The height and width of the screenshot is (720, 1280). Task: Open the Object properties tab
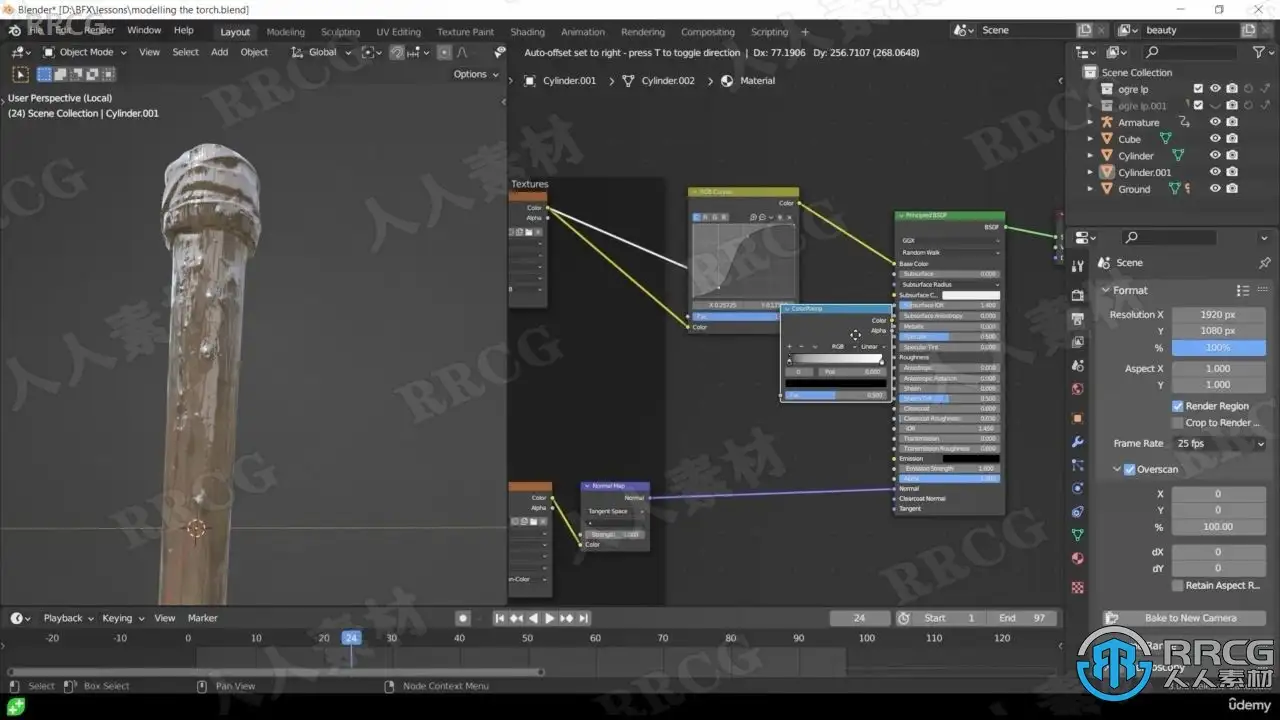pyautogui.click(x=1077, y=418)
